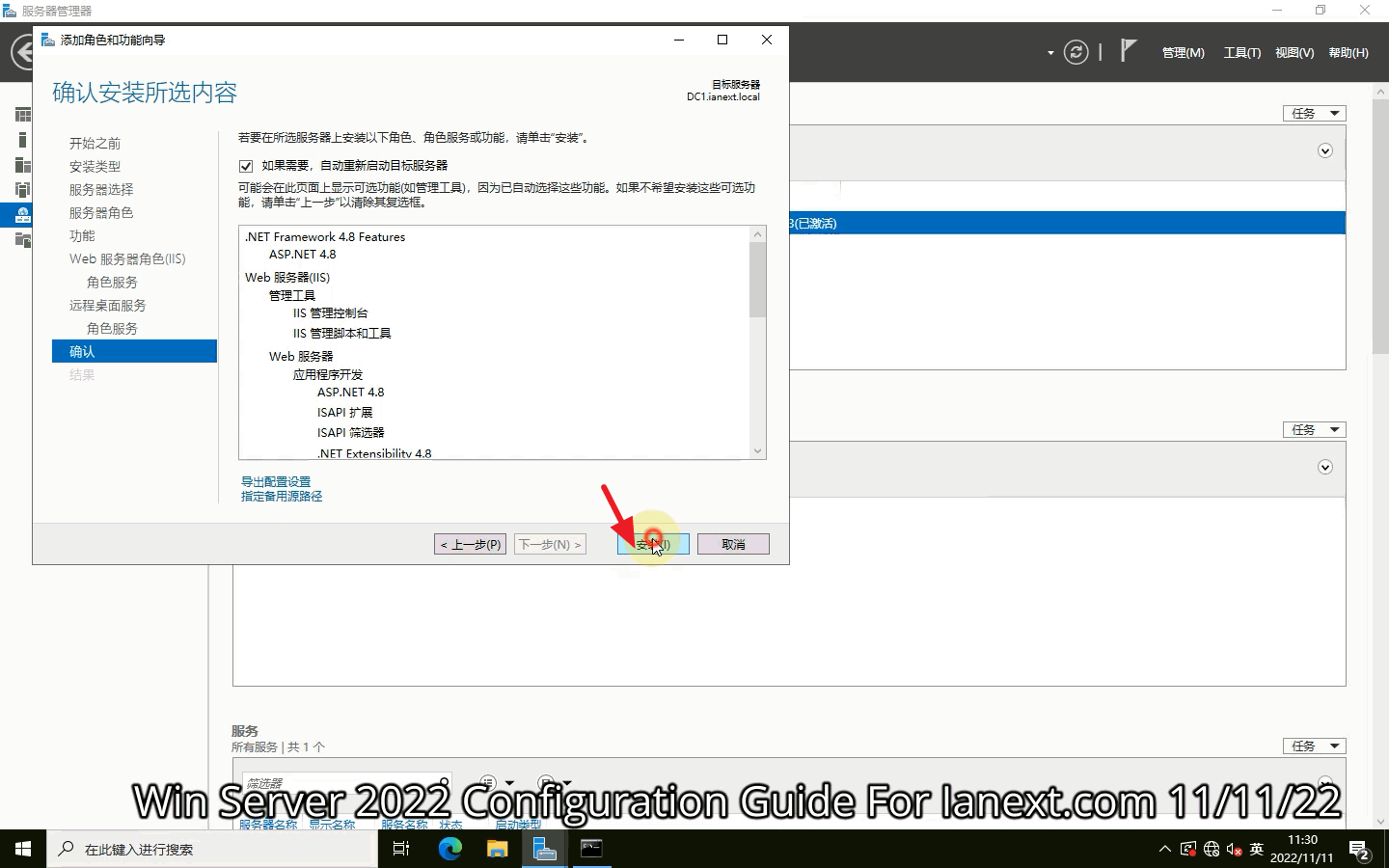Click the feature list scrollbar thumb
The width and height of the screenshot is (1389, 868).
point(757,280)
